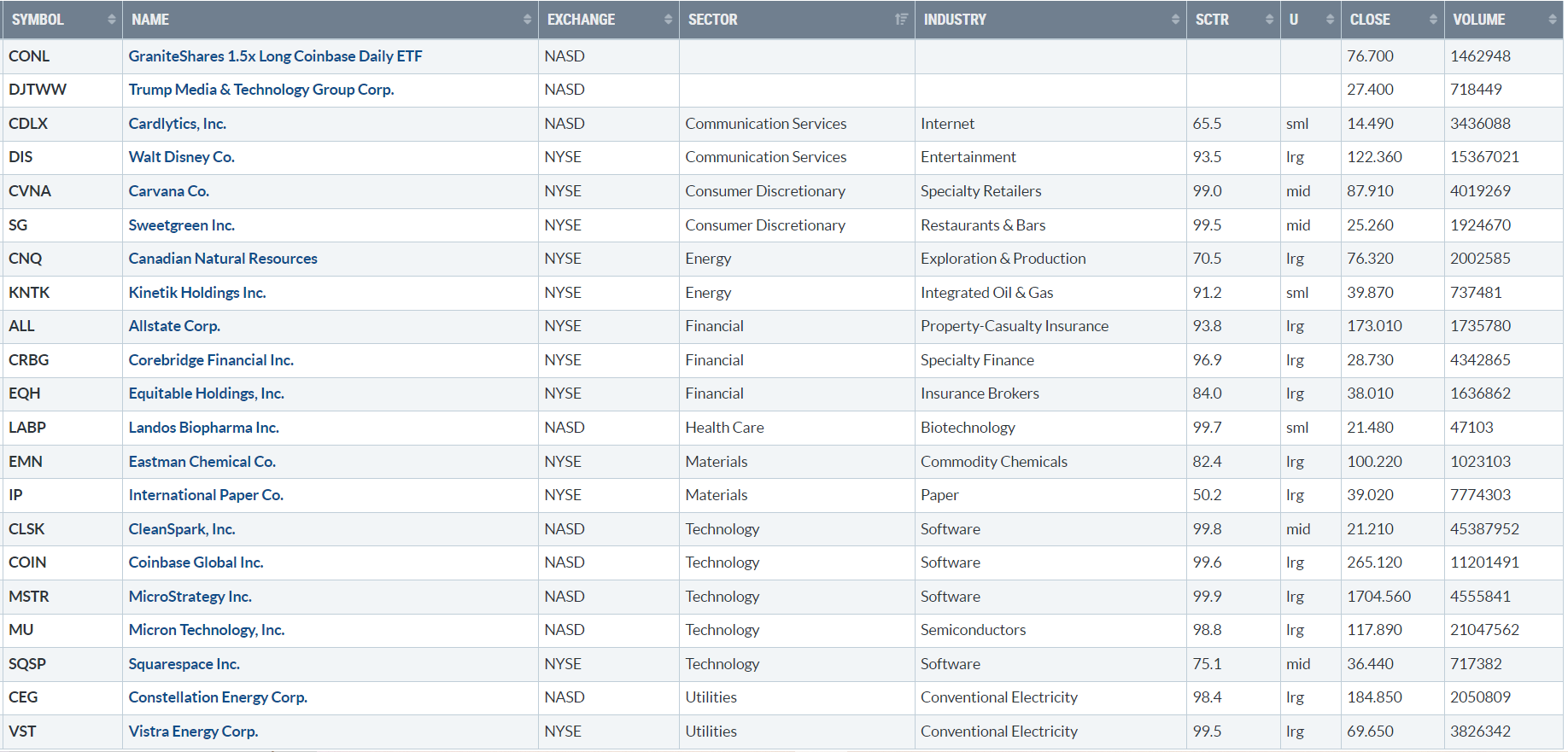The height and width of the screenshot is (752, 1568).
Task: Click the sort arrows in the Name column
Action: coord(527,20)
